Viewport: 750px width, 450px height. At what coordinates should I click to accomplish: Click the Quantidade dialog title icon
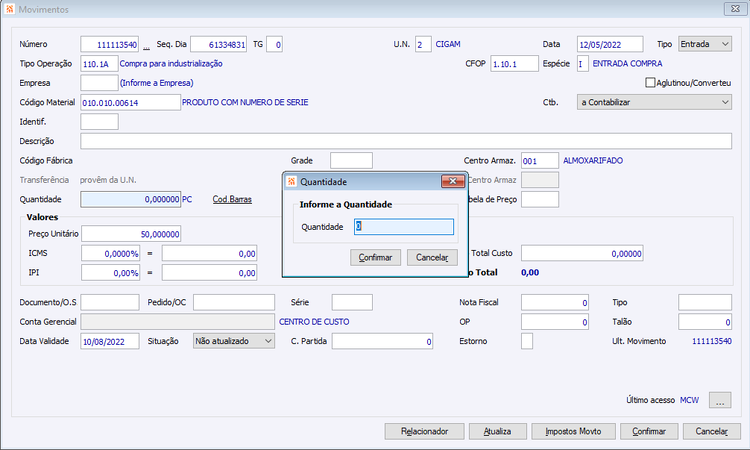[x=291, y=181]
